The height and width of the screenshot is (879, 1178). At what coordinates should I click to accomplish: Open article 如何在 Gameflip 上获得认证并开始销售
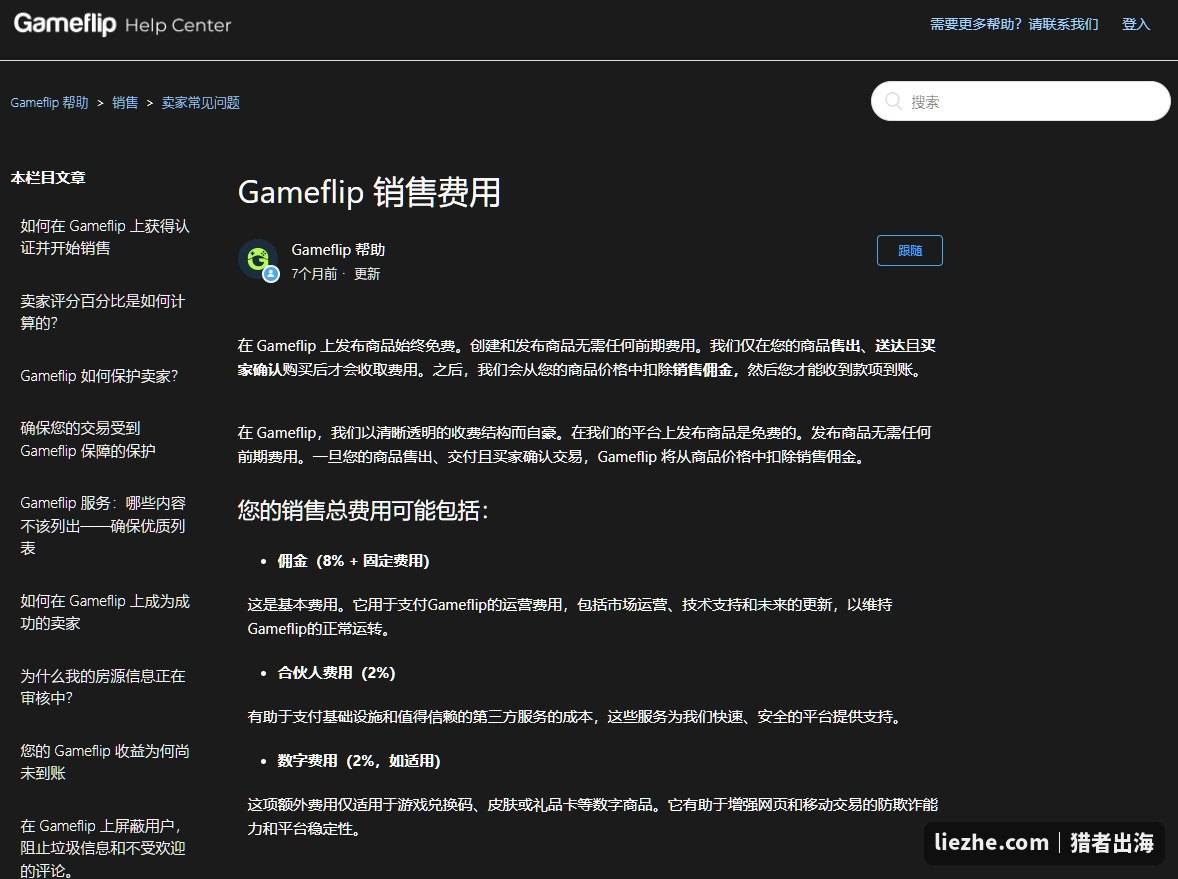(105, 237)
